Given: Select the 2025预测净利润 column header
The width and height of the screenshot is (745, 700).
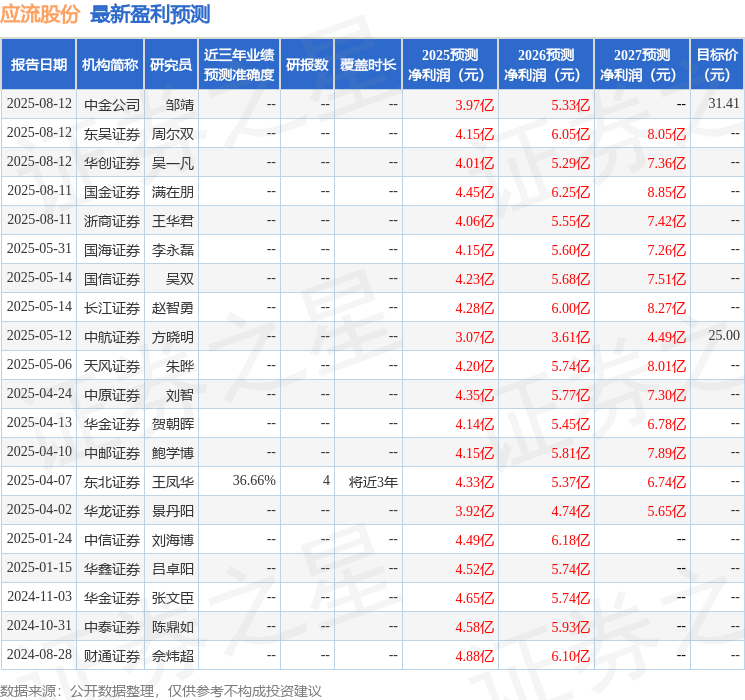Looking at the screenshot, I should [x=450, y=65].
